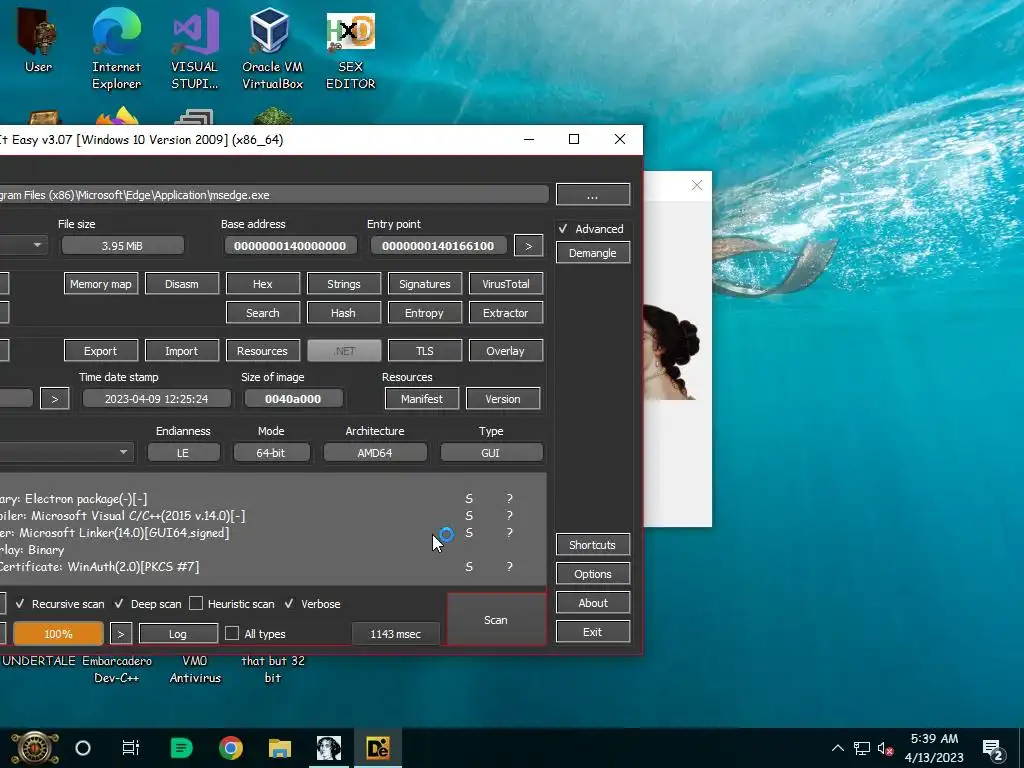Open the User desktop icon
Screen dimensions: 1024x768
38,40
